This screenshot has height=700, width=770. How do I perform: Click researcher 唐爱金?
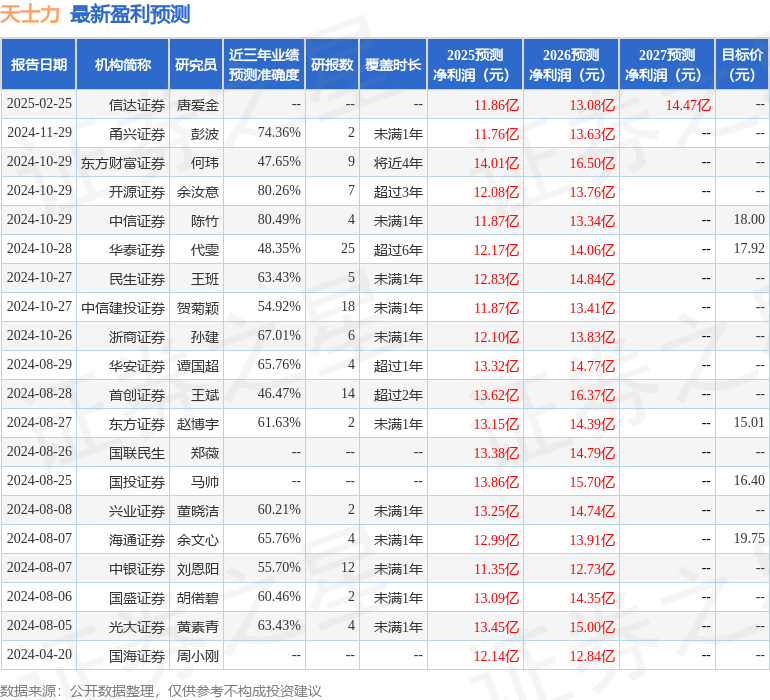pyautogui.click(x=197, y=105)
